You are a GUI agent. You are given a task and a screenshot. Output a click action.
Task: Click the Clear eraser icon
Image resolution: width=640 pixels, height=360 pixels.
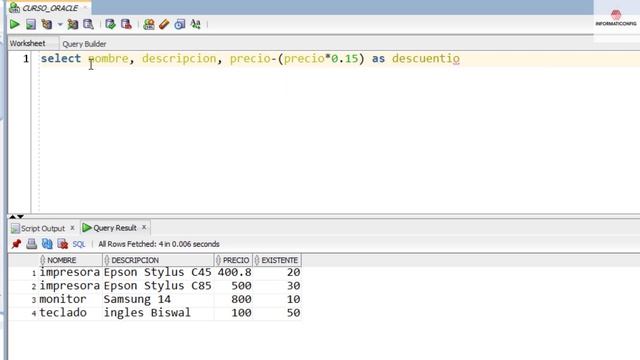pos(164,24)
